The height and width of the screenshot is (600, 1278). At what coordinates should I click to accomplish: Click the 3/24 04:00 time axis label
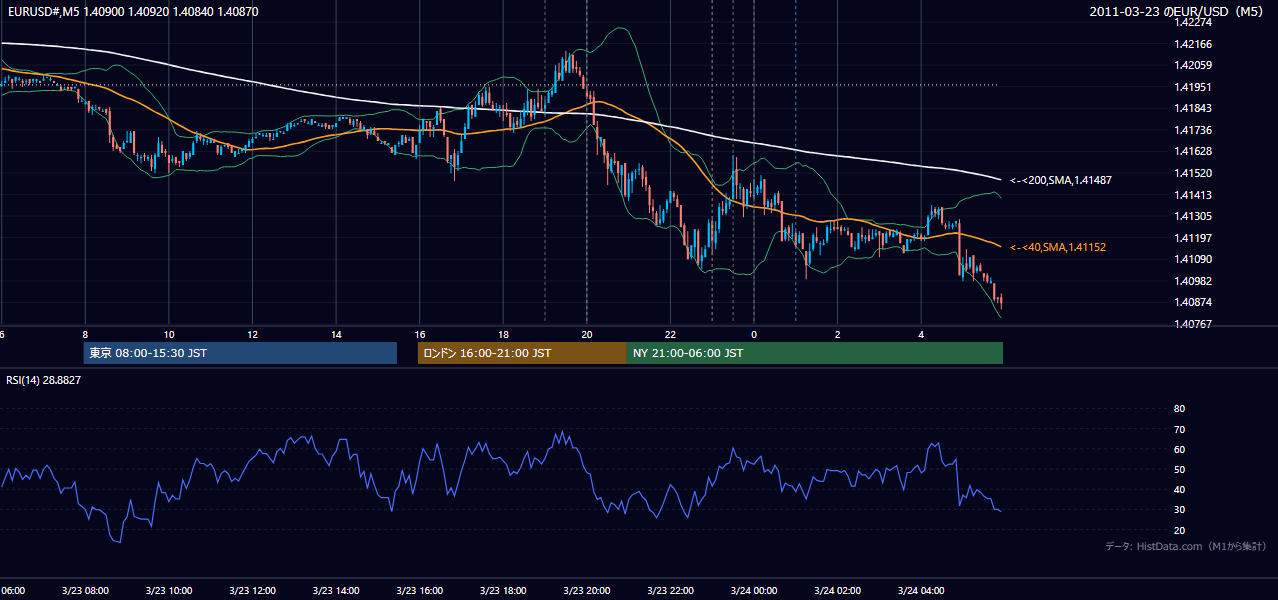(x=921, y=591)
